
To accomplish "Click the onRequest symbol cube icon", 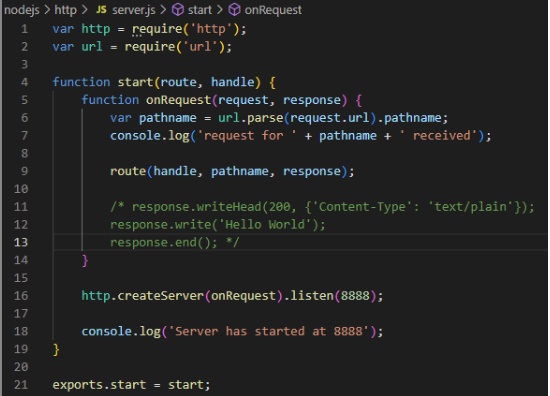I will 234,10.
